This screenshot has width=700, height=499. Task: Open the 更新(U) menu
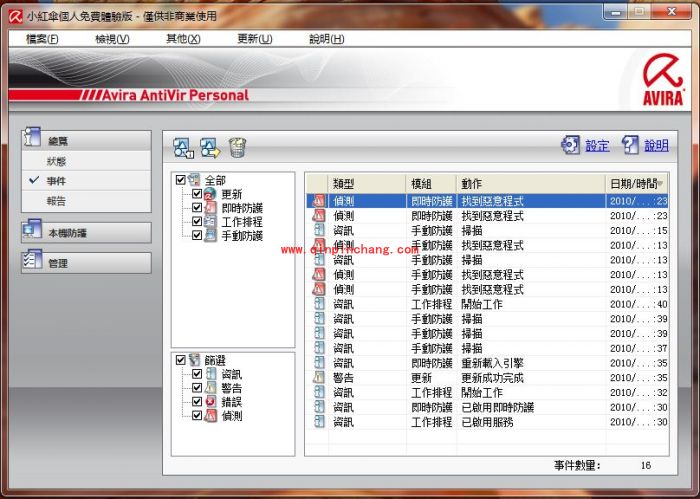tap(254, 39)
